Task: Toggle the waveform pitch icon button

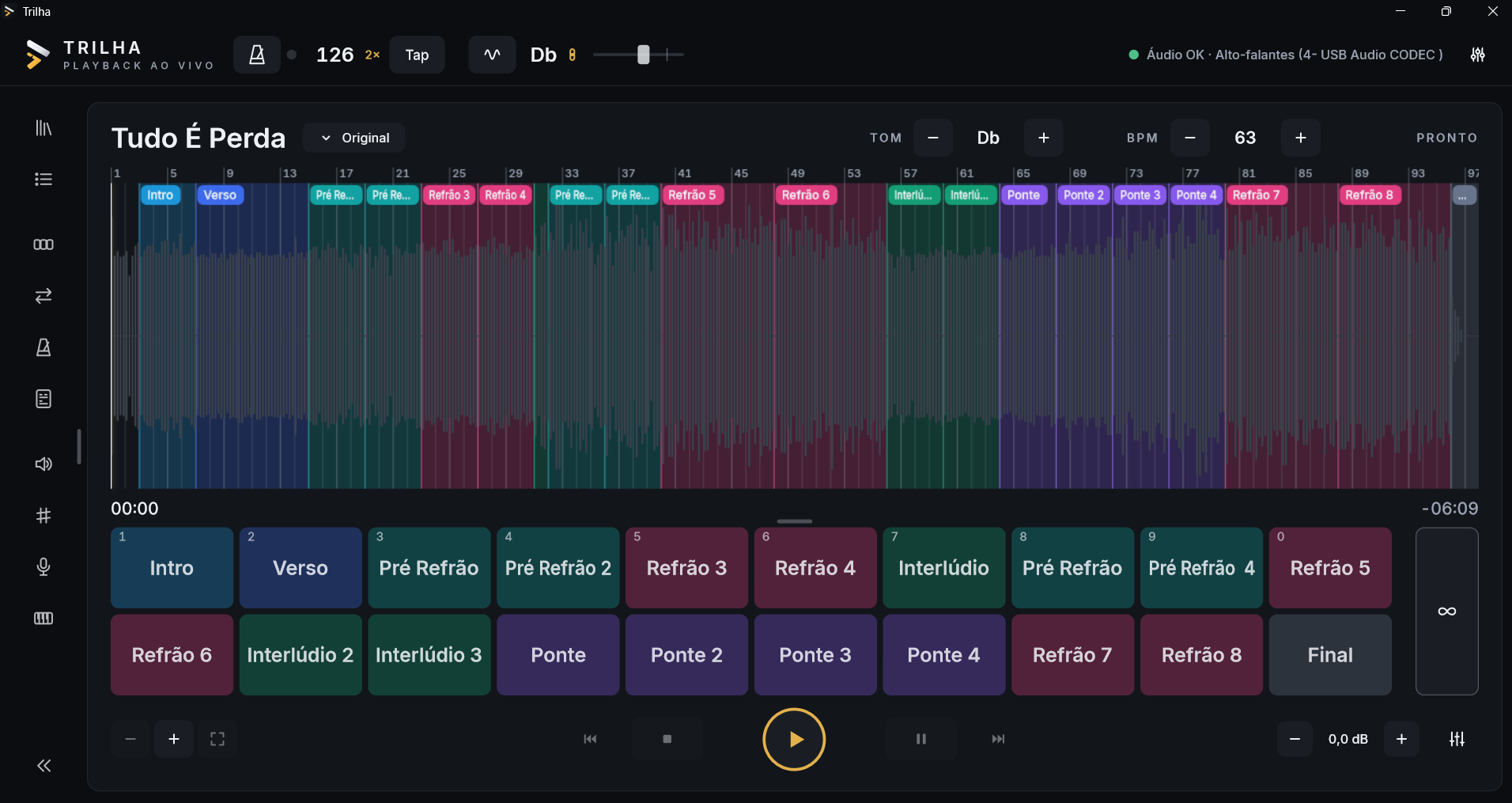Action: point(492,55)
